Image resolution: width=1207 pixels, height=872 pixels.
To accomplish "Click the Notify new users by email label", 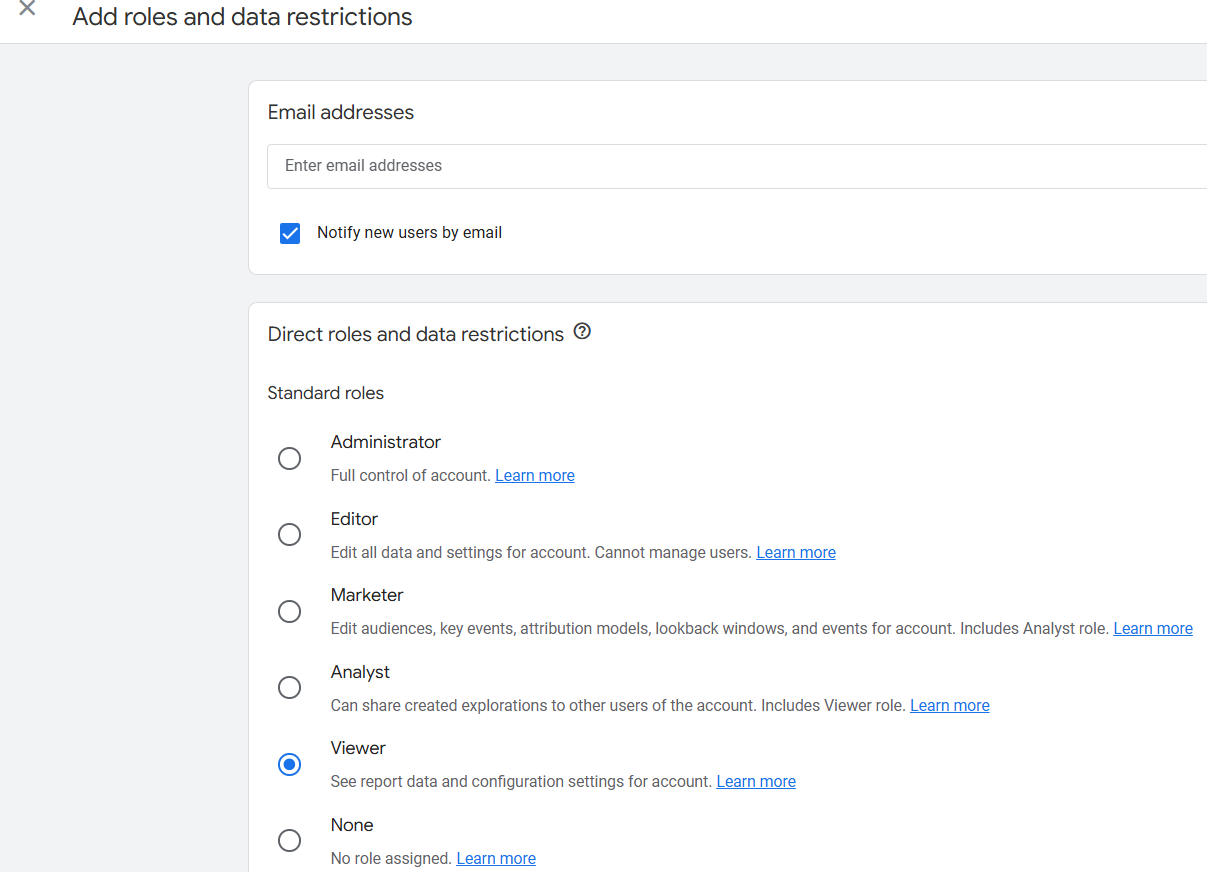I will (x=409, y=232).
